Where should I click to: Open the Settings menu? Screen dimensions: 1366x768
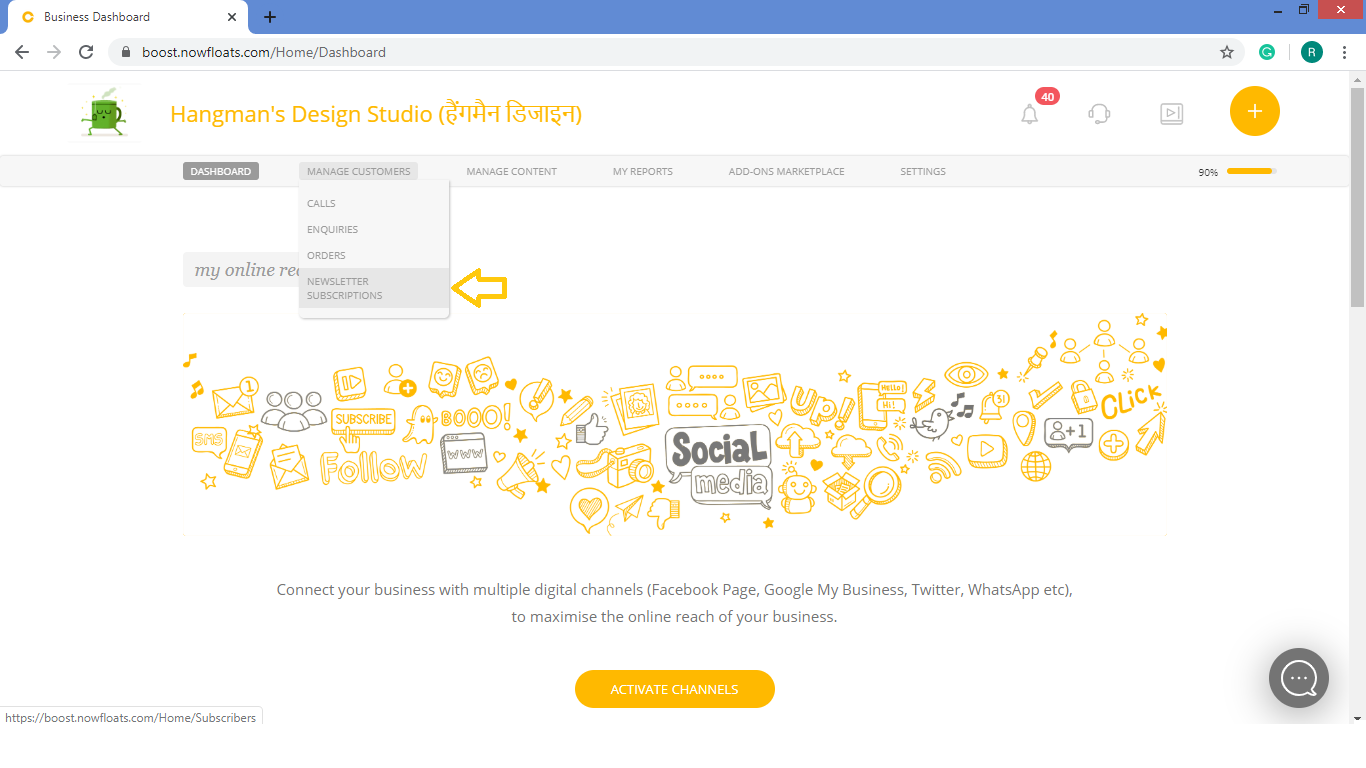923,171
